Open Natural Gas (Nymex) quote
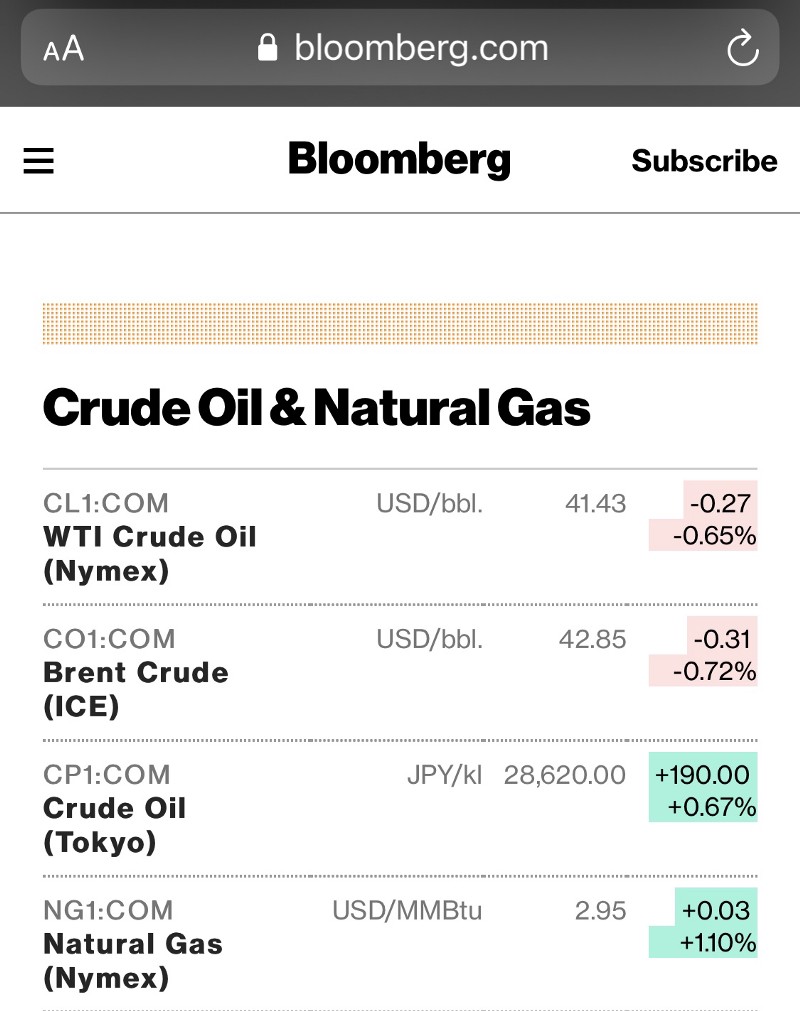The image size is (800, 1011). click(133, 960)
